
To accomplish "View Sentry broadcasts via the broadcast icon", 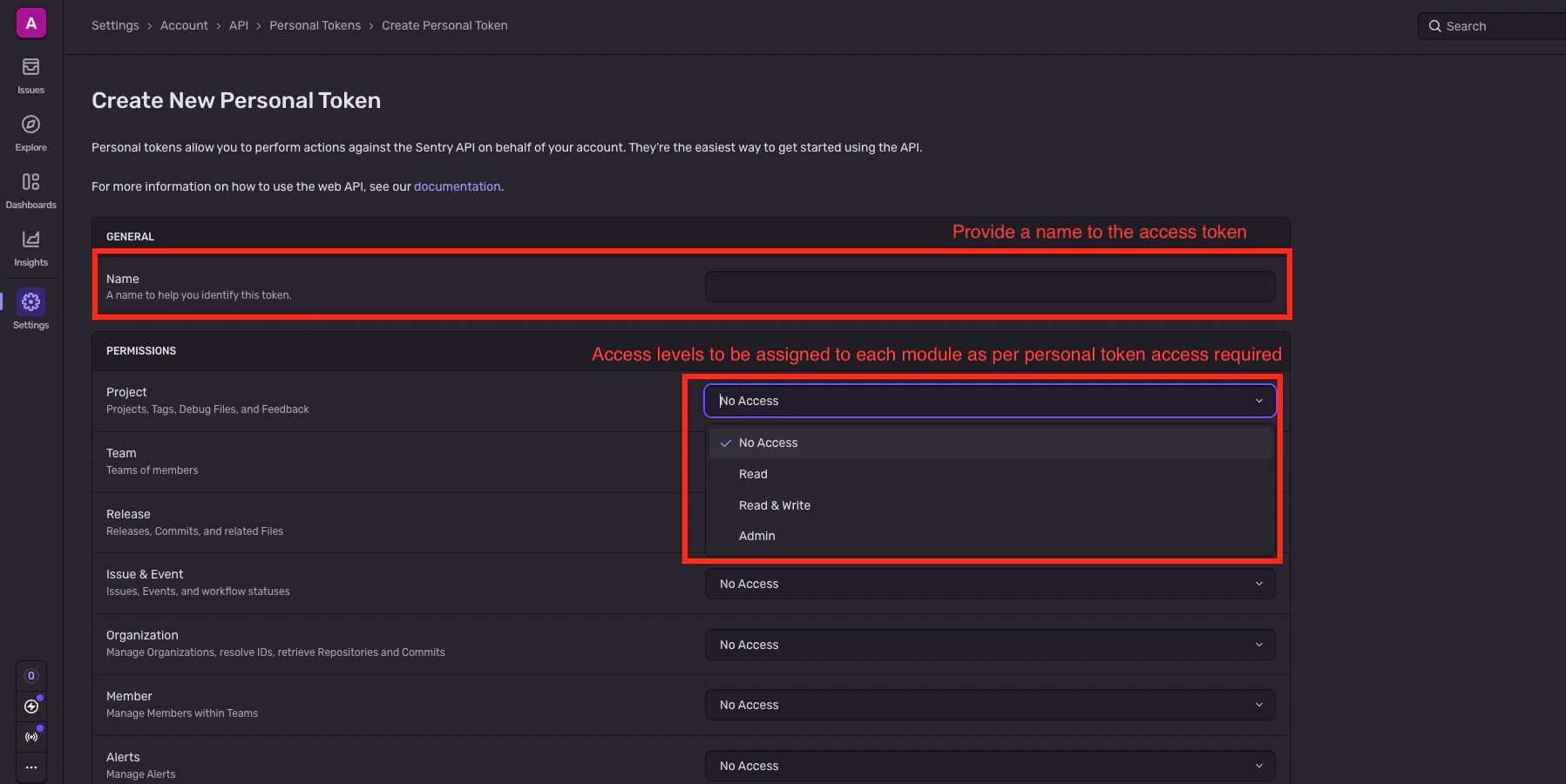I will pyautogui.click(x=31, y=737).
